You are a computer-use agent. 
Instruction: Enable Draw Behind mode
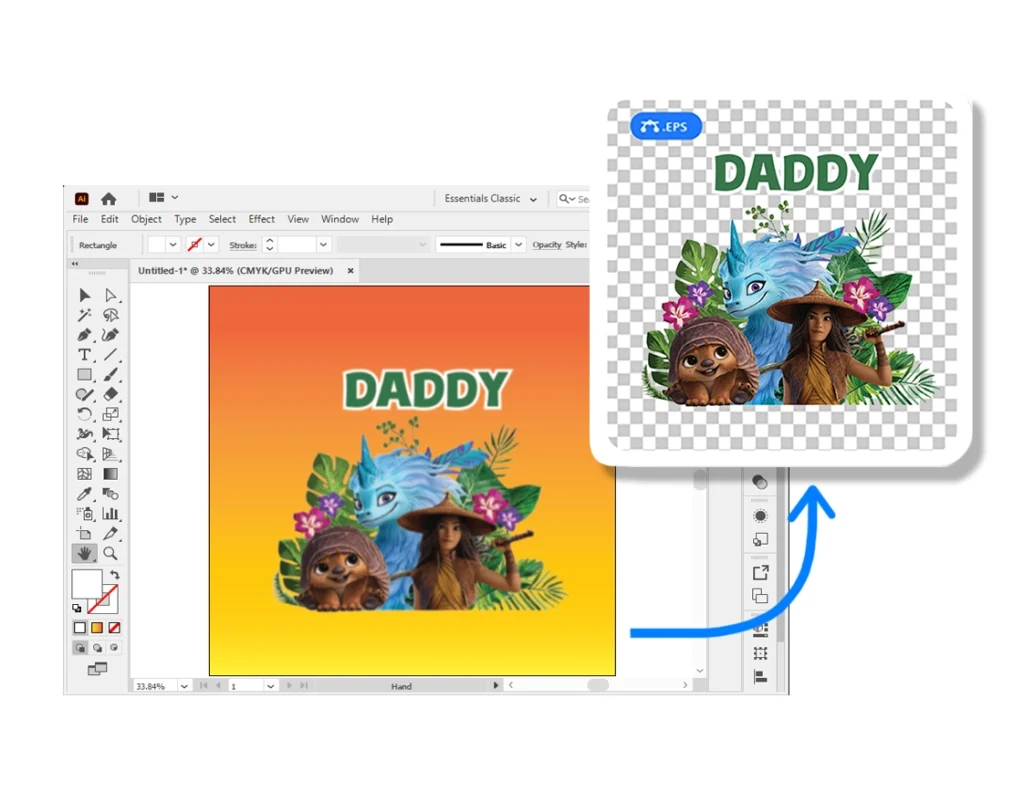coord(97,648)
